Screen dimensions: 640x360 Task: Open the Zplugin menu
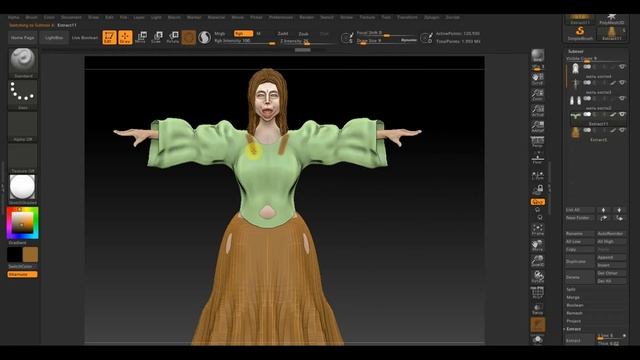[x=431, y=18]
